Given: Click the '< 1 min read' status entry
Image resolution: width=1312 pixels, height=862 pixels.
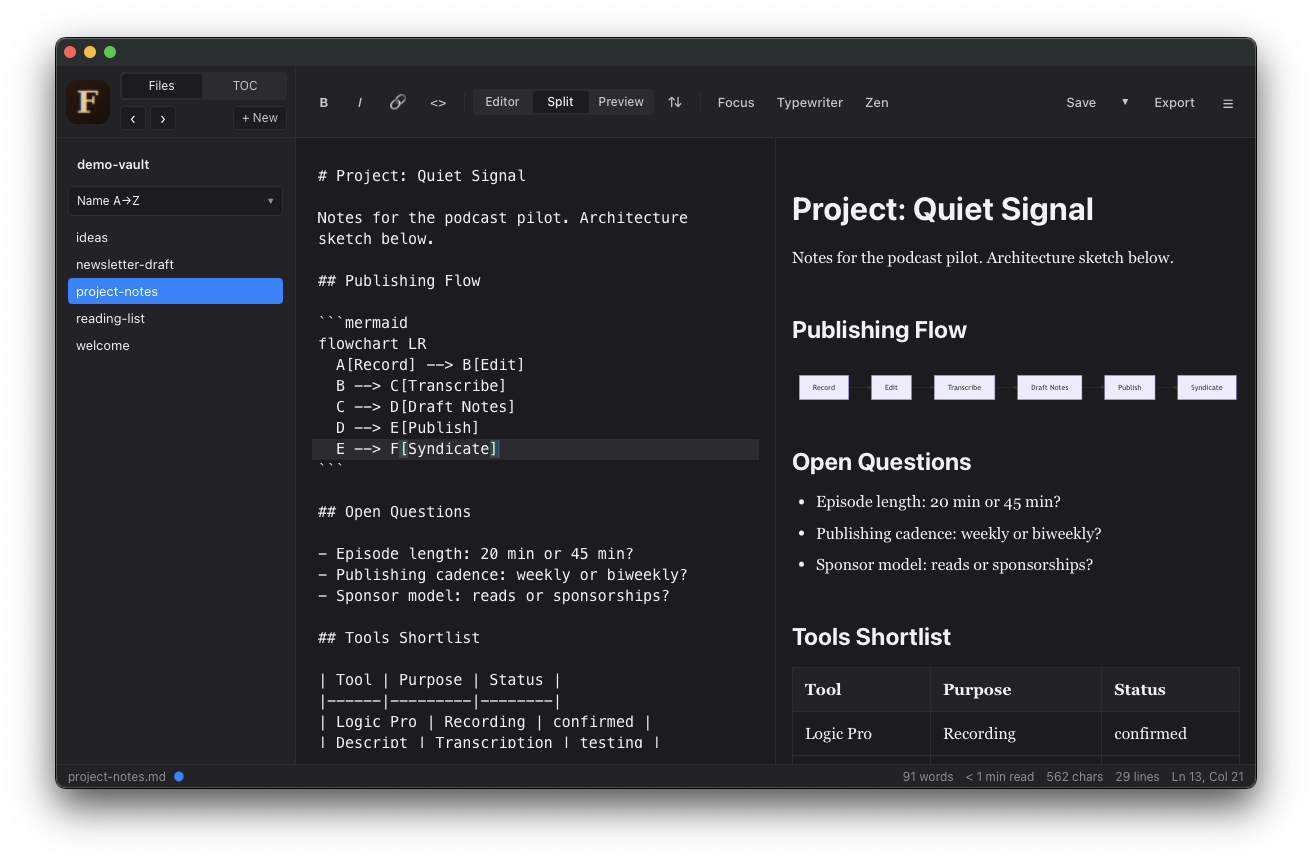Looking at the screenshot, I should click(1000, 777).
